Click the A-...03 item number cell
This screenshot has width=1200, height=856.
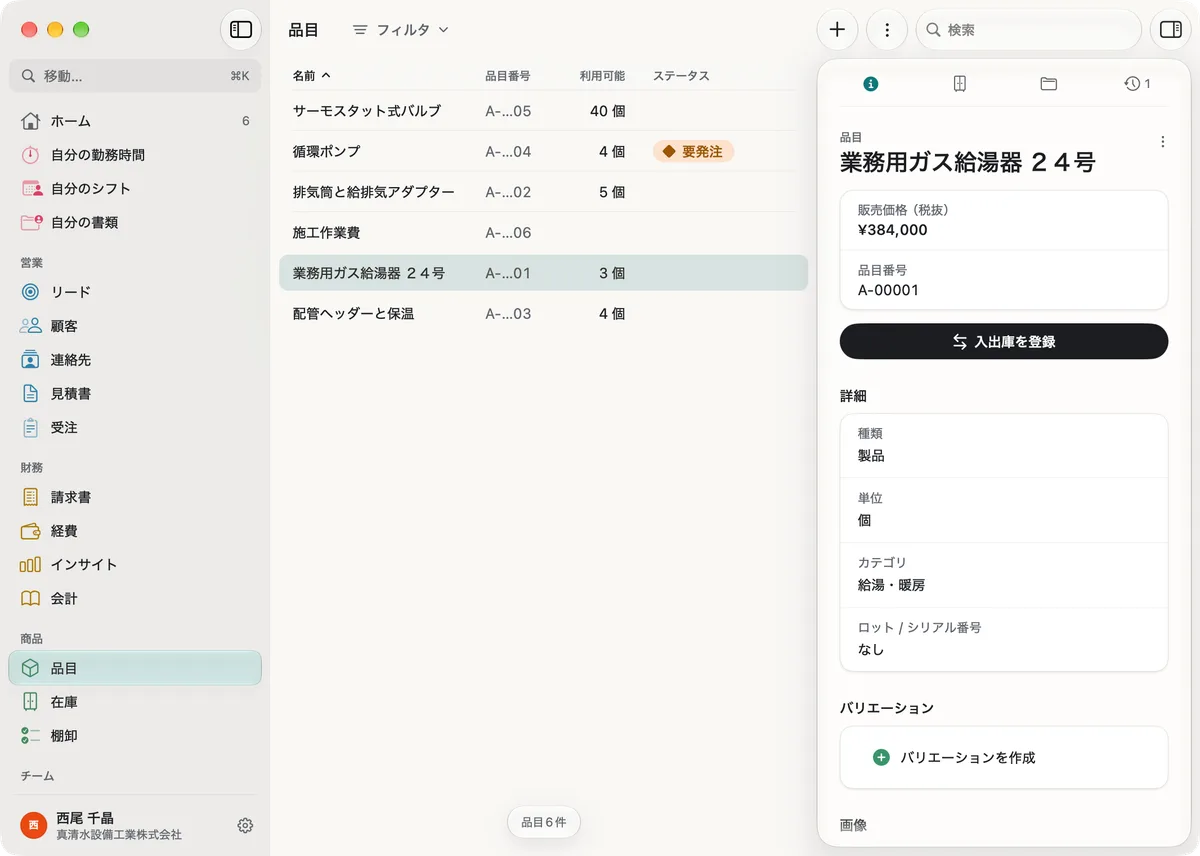[x=508, y=314]
